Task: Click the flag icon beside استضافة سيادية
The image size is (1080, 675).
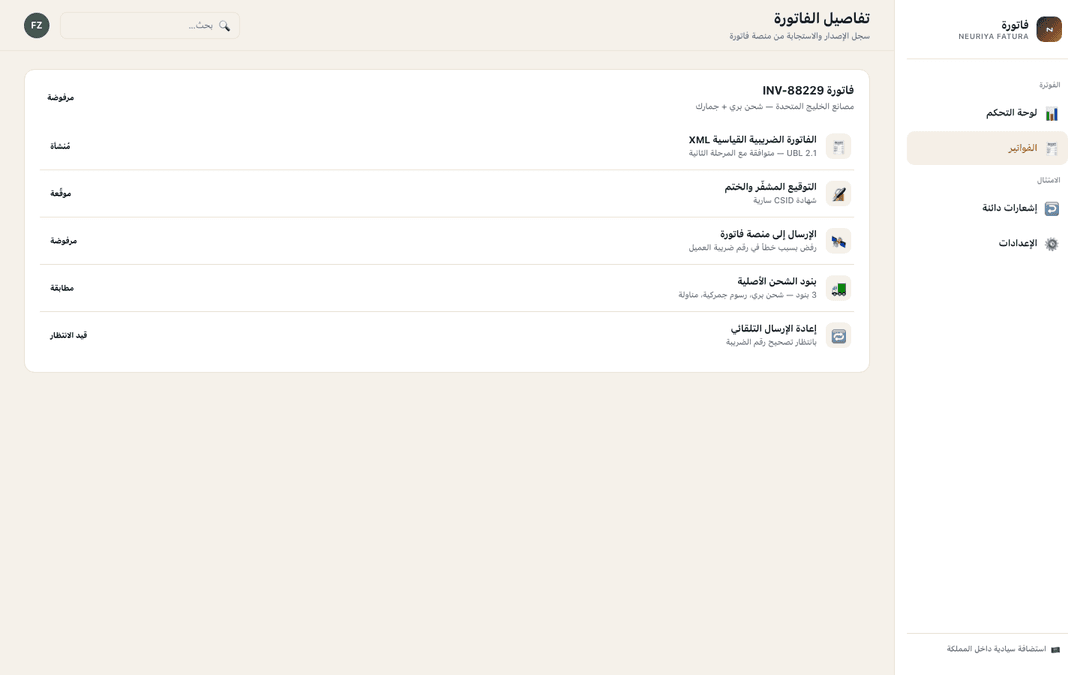Action: click(x=1055, y=650)
